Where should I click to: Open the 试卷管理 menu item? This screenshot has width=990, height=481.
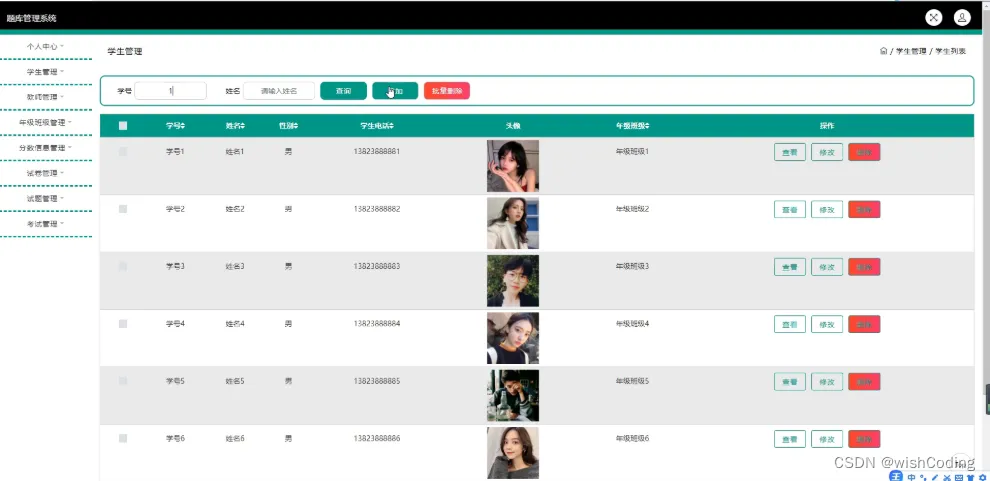pyautogui.click(x=45, y=173)
